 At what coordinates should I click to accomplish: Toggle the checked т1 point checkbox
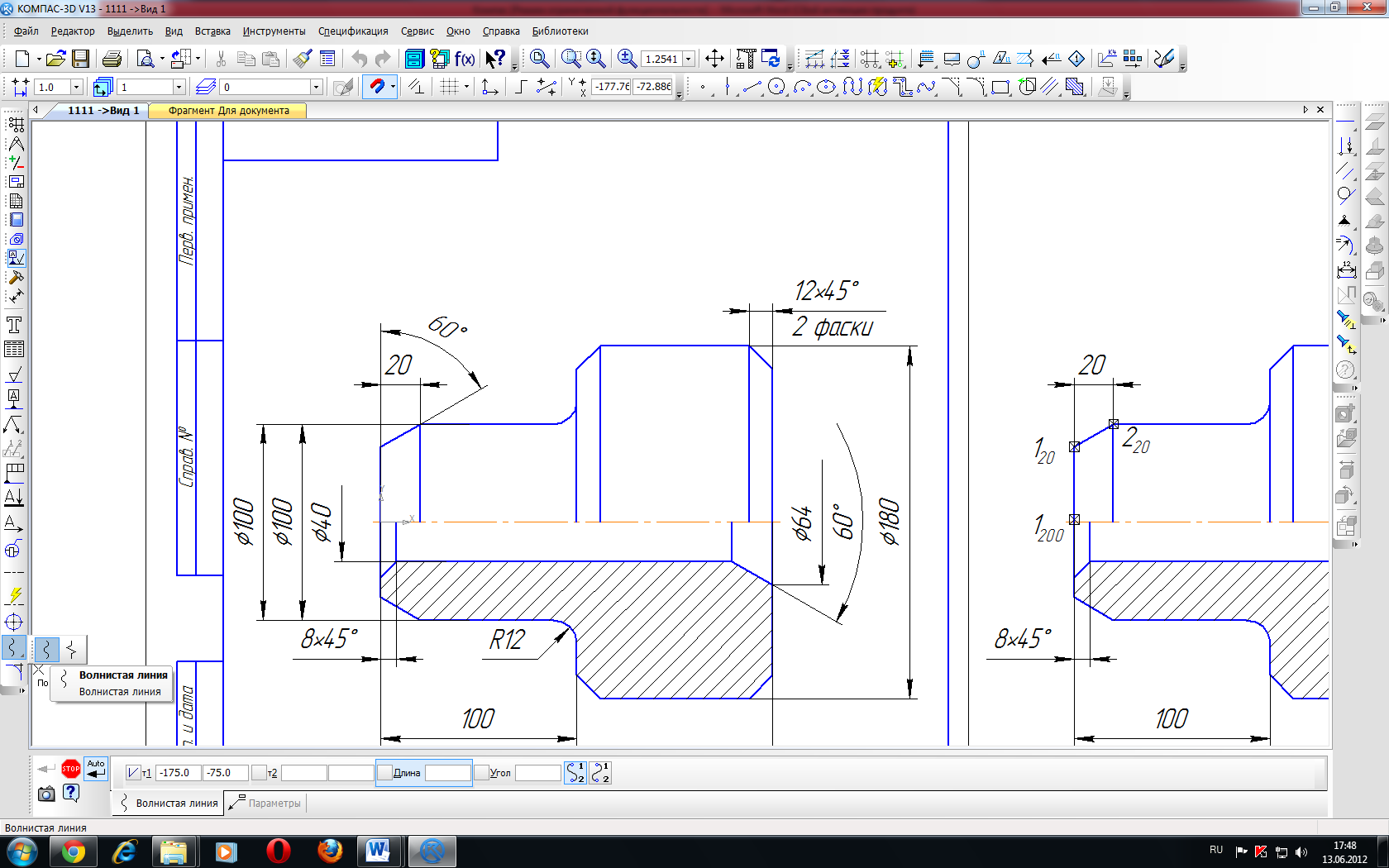(132, 773)
